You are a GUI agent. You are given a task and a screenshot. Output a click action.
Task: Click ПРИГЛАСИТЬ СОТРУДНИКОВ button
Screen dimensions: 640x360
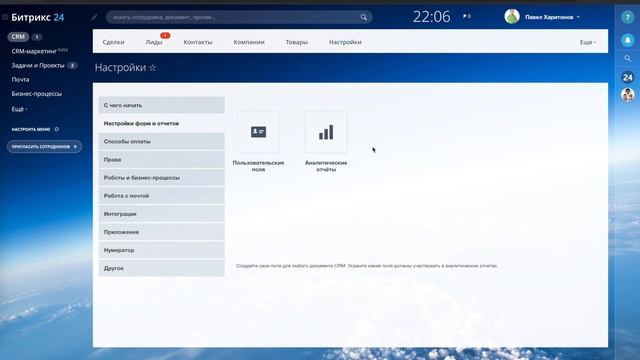[x=44, y=147]
